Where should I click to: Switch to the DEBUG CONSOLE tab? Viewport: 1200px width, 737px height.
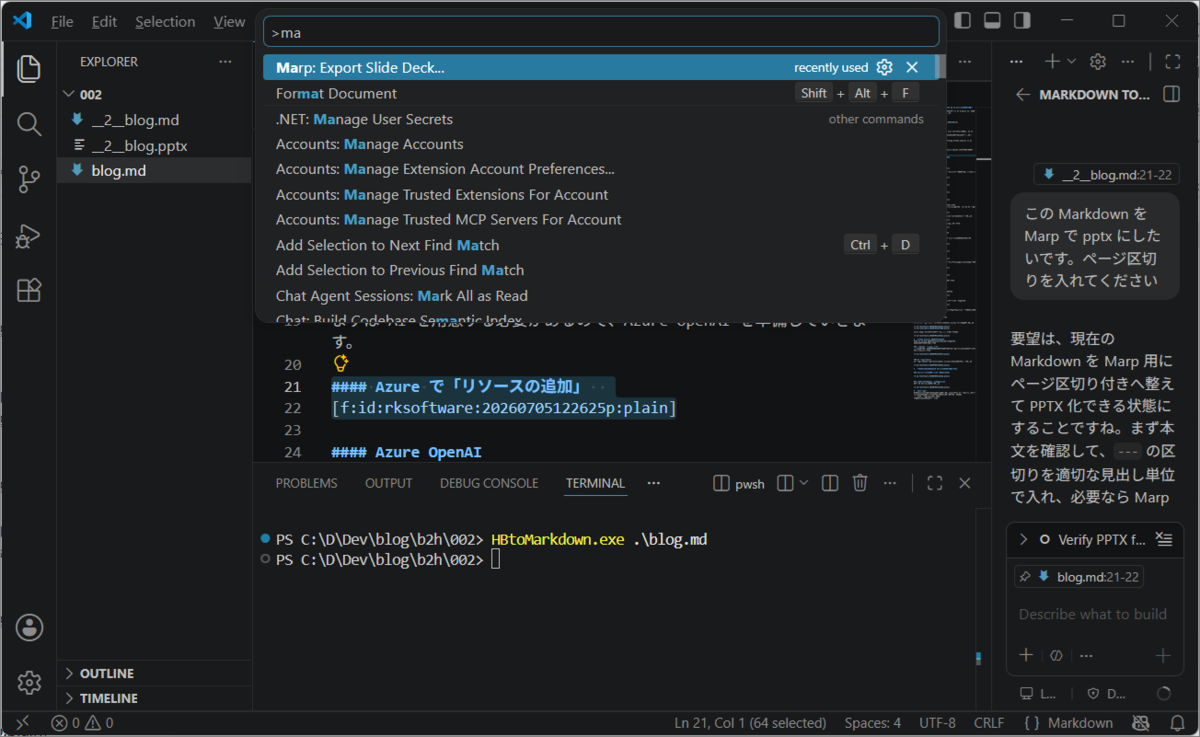488,483
